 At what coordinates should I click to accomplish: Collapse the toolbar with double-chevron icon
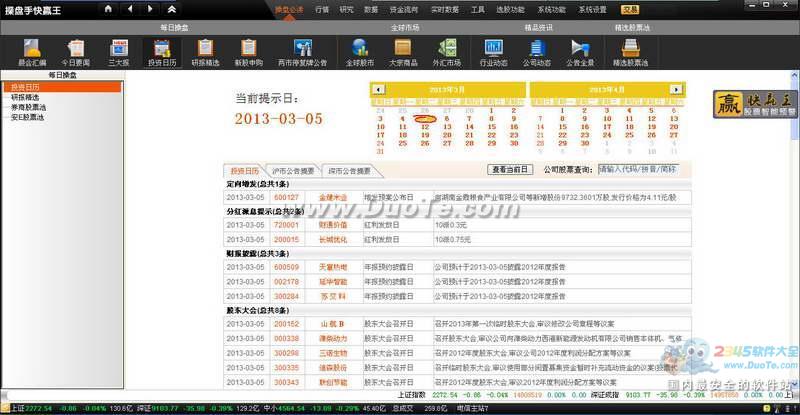click(x=172, y=9)
